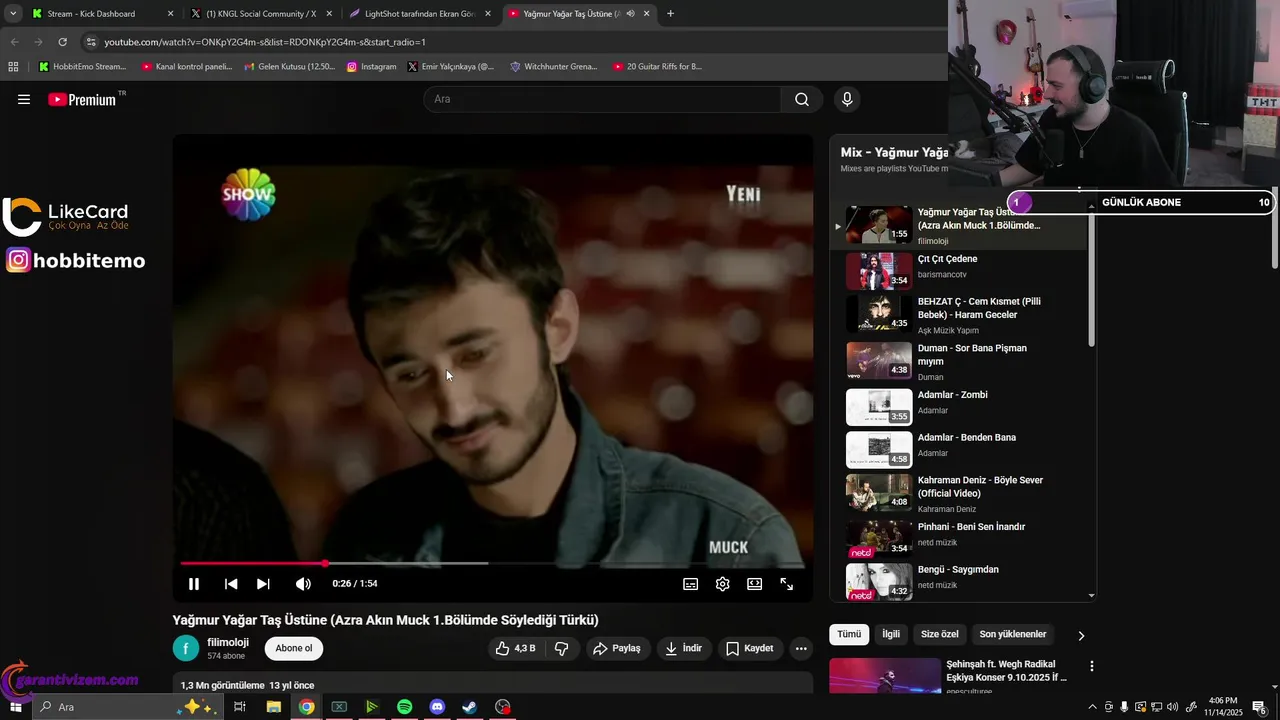The height and width of the screenshot is (720, 1280).
Task: Open Kanal kontrol paneli bookmark
Action: 187,67
